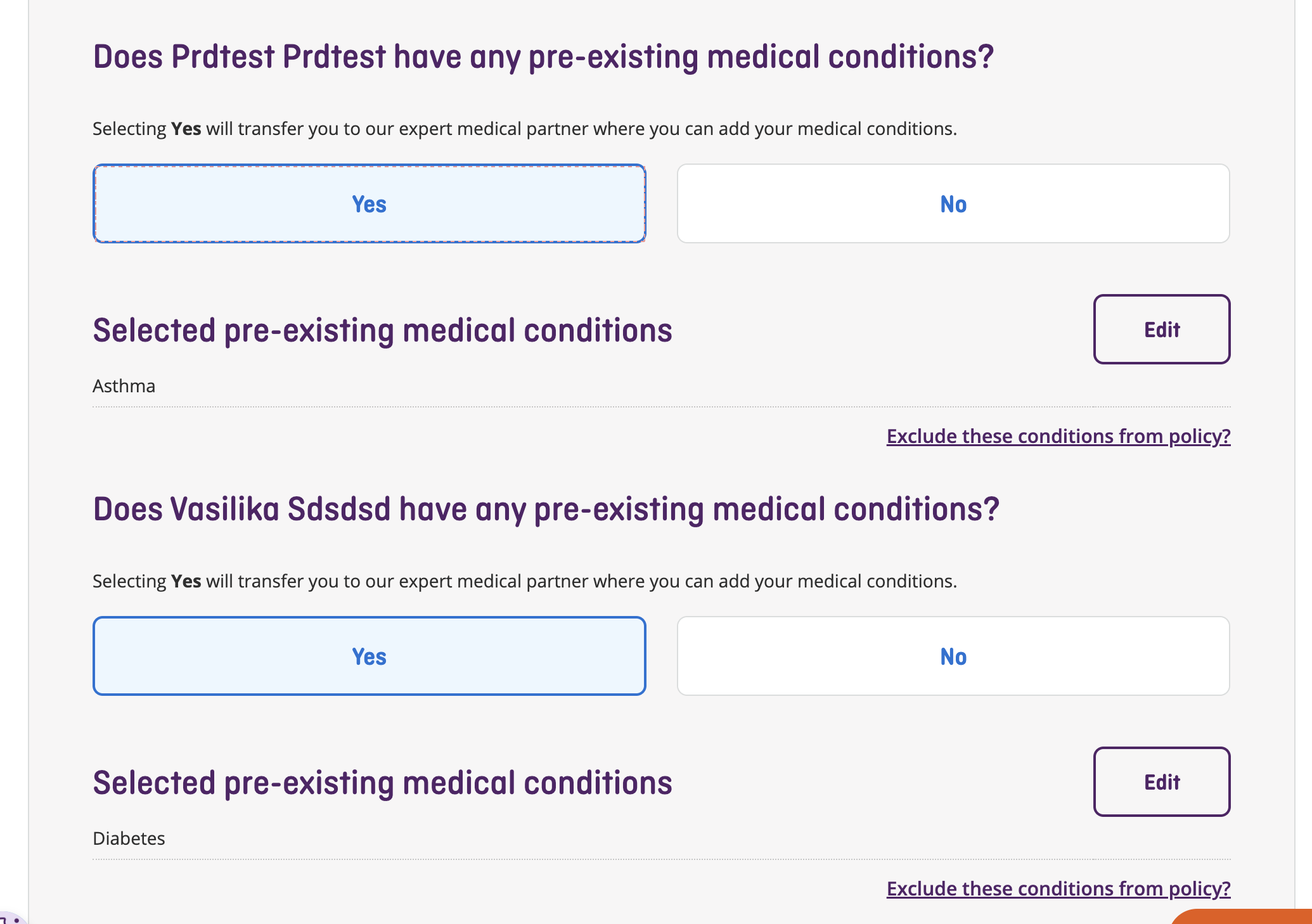Edit the conditions list containing Diabetes

pyautogui.click(x=1161, y=782)
